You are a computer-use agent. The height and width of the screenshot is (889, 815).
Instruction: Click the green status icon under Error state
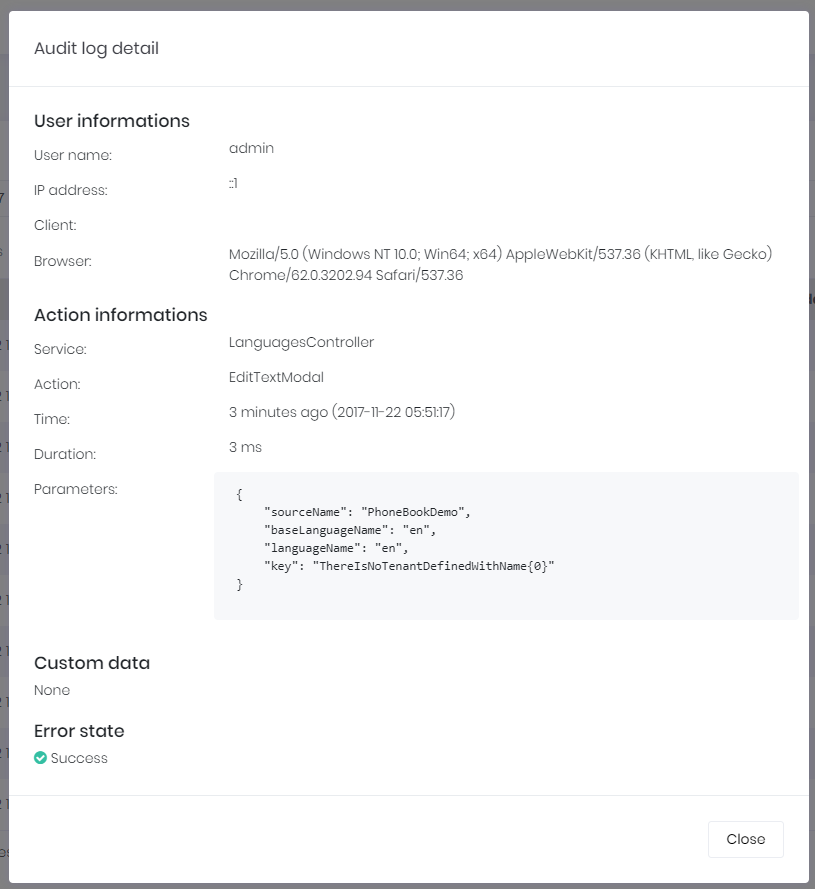(40, 757)
